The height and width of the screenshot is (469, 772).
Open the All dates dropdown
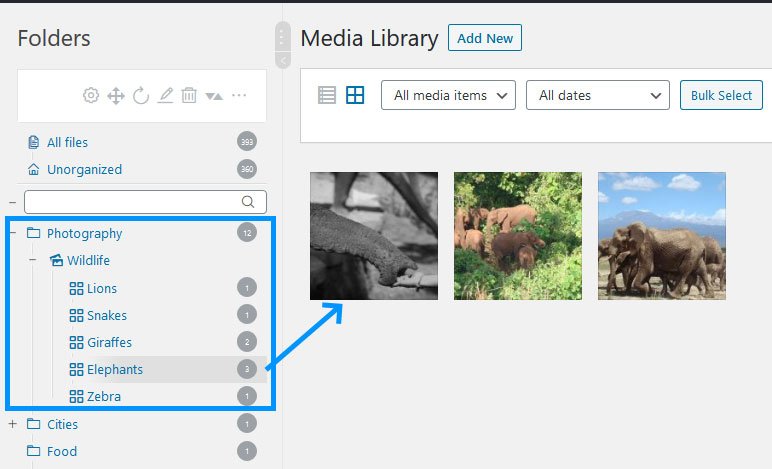click(x=597, y=96)
